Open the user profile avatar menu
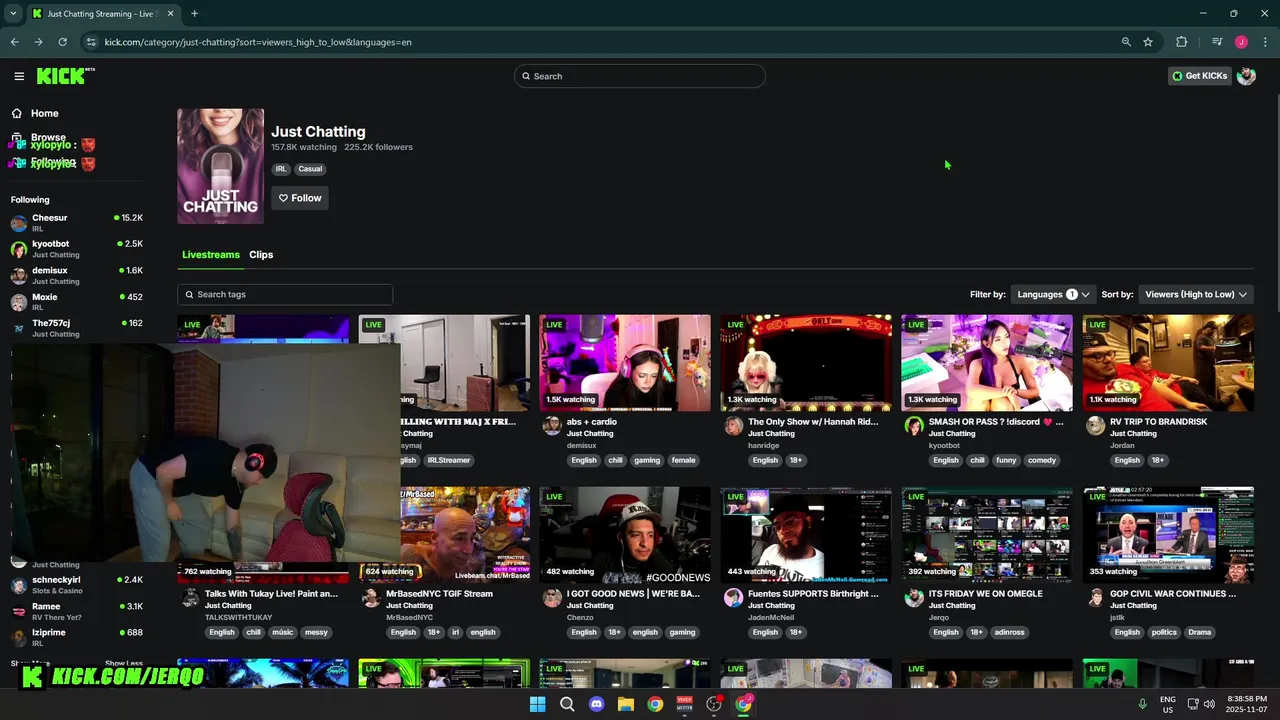 1246,76
